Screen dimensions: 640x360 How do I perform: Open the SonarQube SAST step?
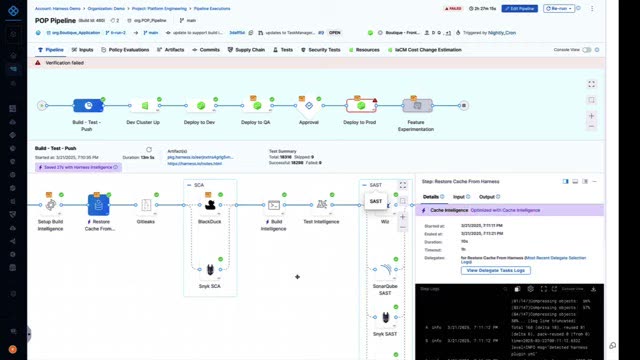click(385, 269)
